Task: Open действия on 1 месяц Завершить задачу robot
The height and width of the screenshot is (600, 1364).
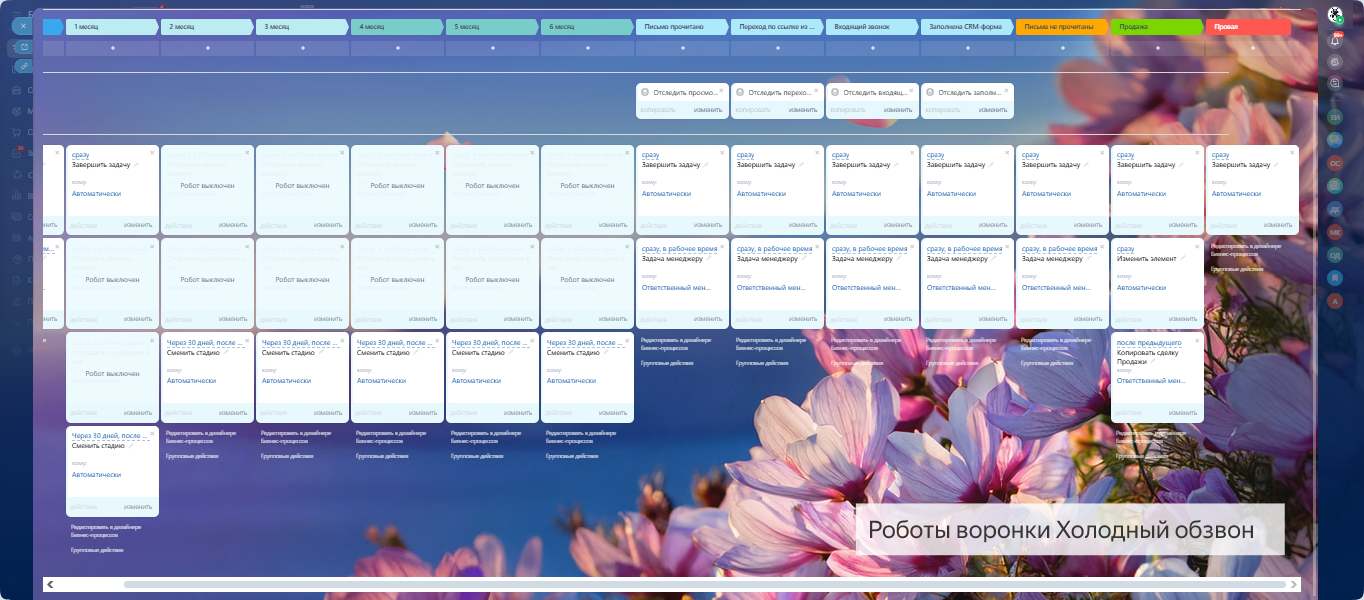Action: pyautogui.click(x=85, y=225)
